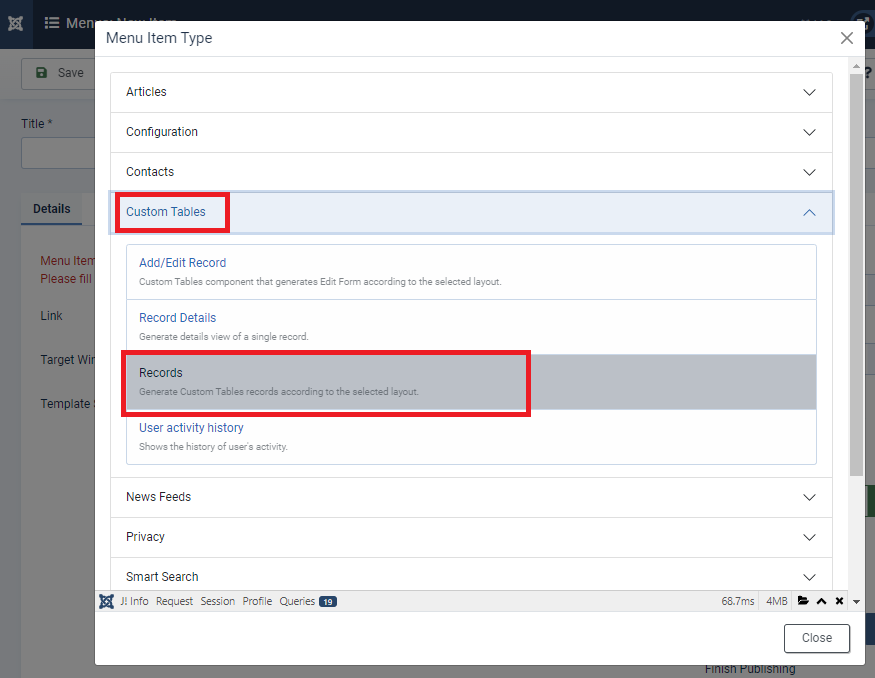Viewport: 875px width, 678px height.
Task: Select the Records menu item type
Action: click(161, 373)
